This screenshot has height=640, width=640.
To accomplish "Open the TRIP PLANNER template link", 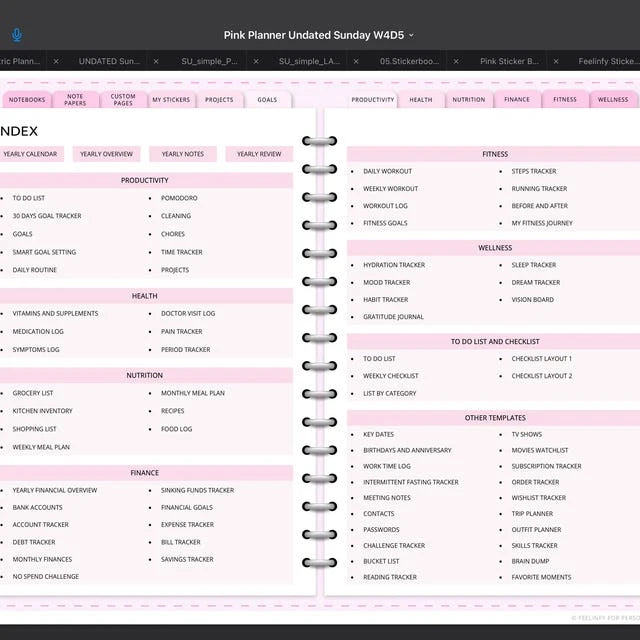I will 532,513.
